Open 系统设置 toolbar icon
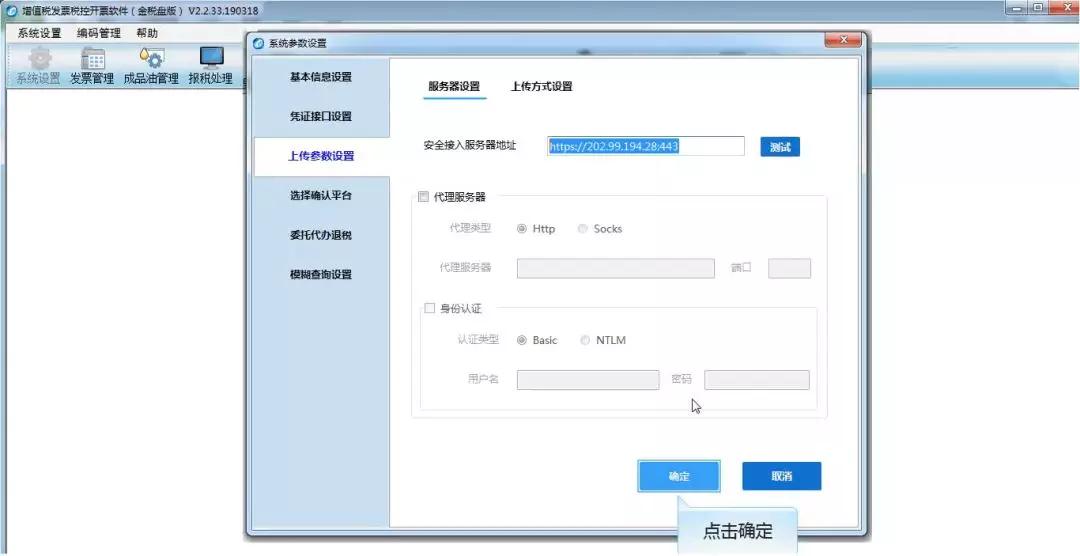Screen dimensions: 1080x556 [39, 66]
